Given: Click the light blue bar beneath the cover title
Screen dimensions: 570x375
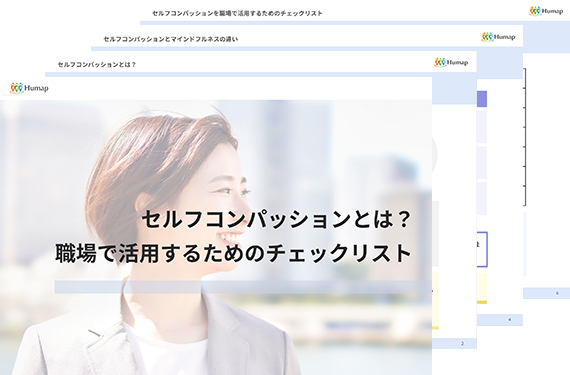Looking at the screenshot, I should 243,287.
